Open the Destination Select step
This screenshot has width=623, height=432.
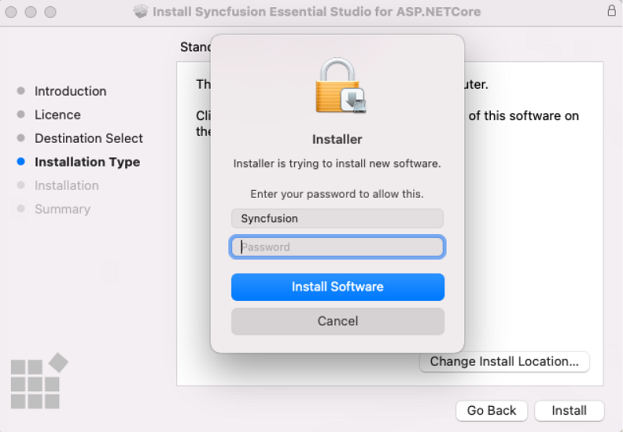[x=88, y=138]
